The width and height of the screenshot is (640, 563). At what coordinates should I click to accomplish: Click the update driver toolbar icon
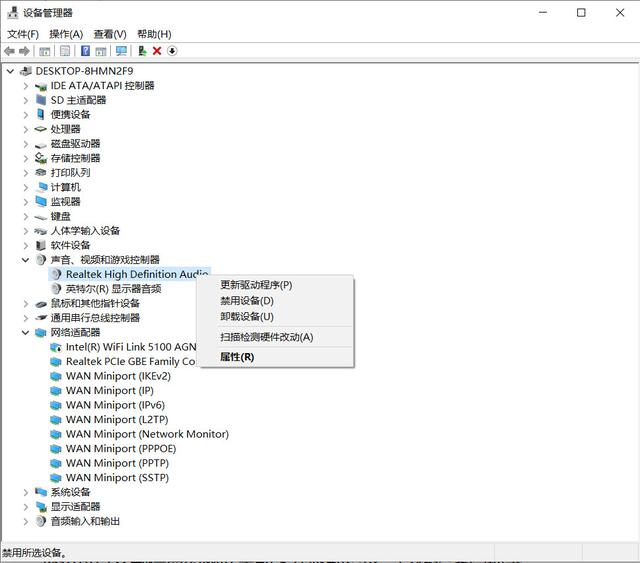142,51
